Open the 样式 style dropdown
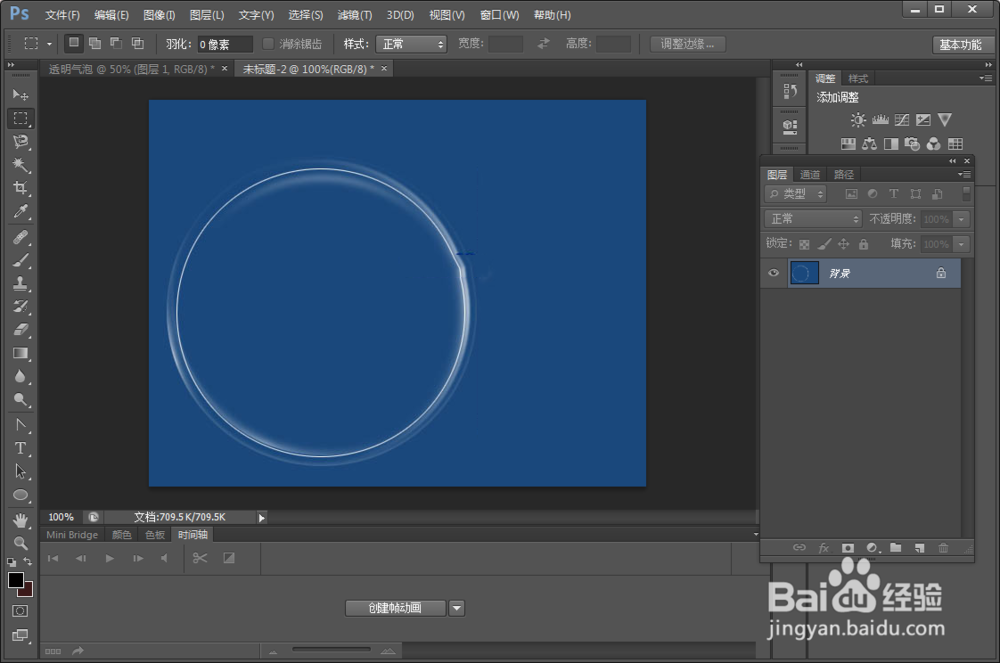This screenshot has height=663, width=1000. pos(411,44)
